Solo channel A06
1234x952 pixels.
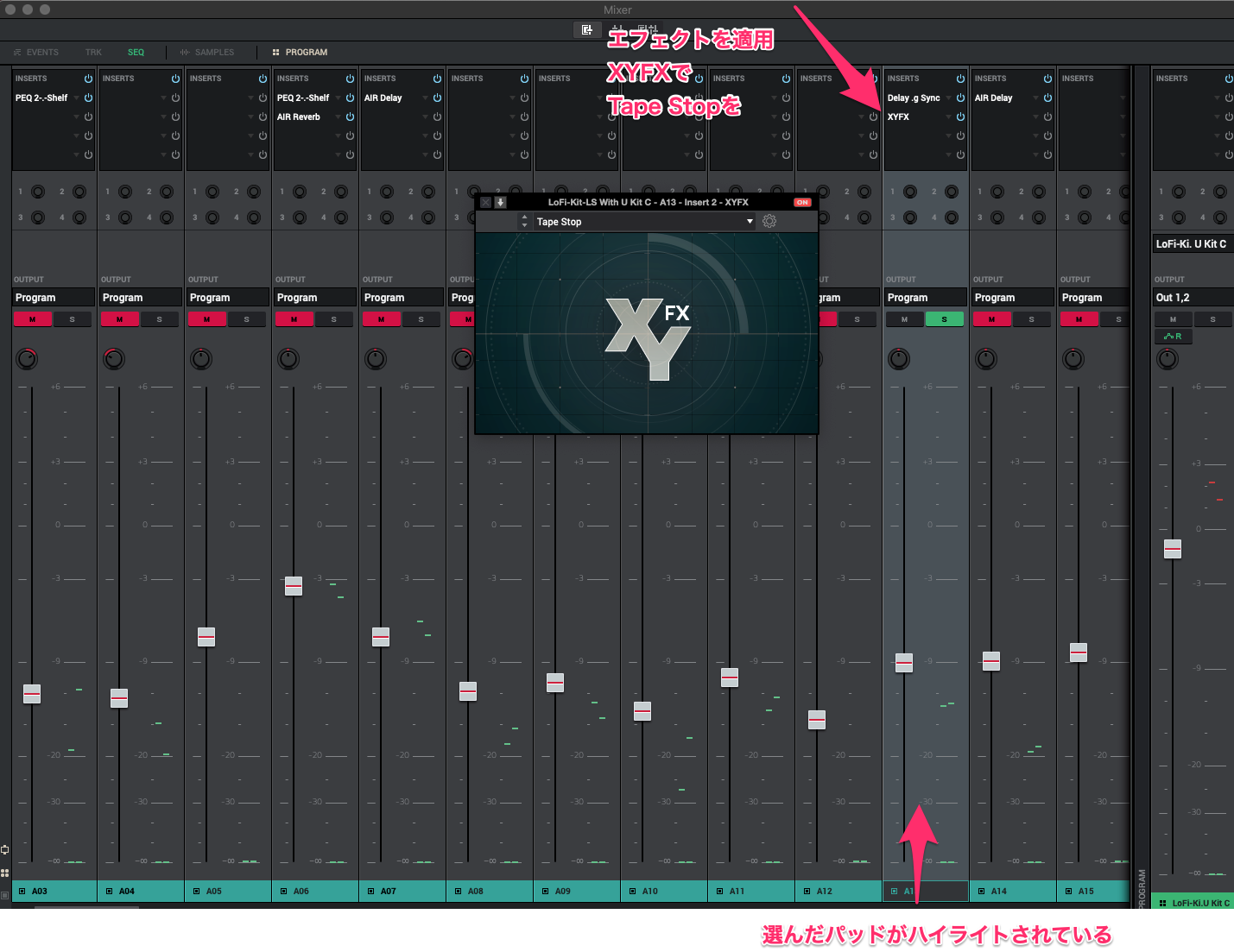click(x=334, y=319)
